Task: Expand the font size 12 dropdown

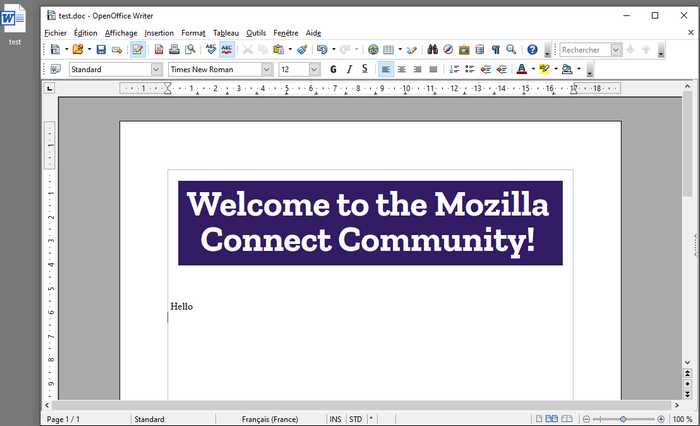Action: click(315, 70)
